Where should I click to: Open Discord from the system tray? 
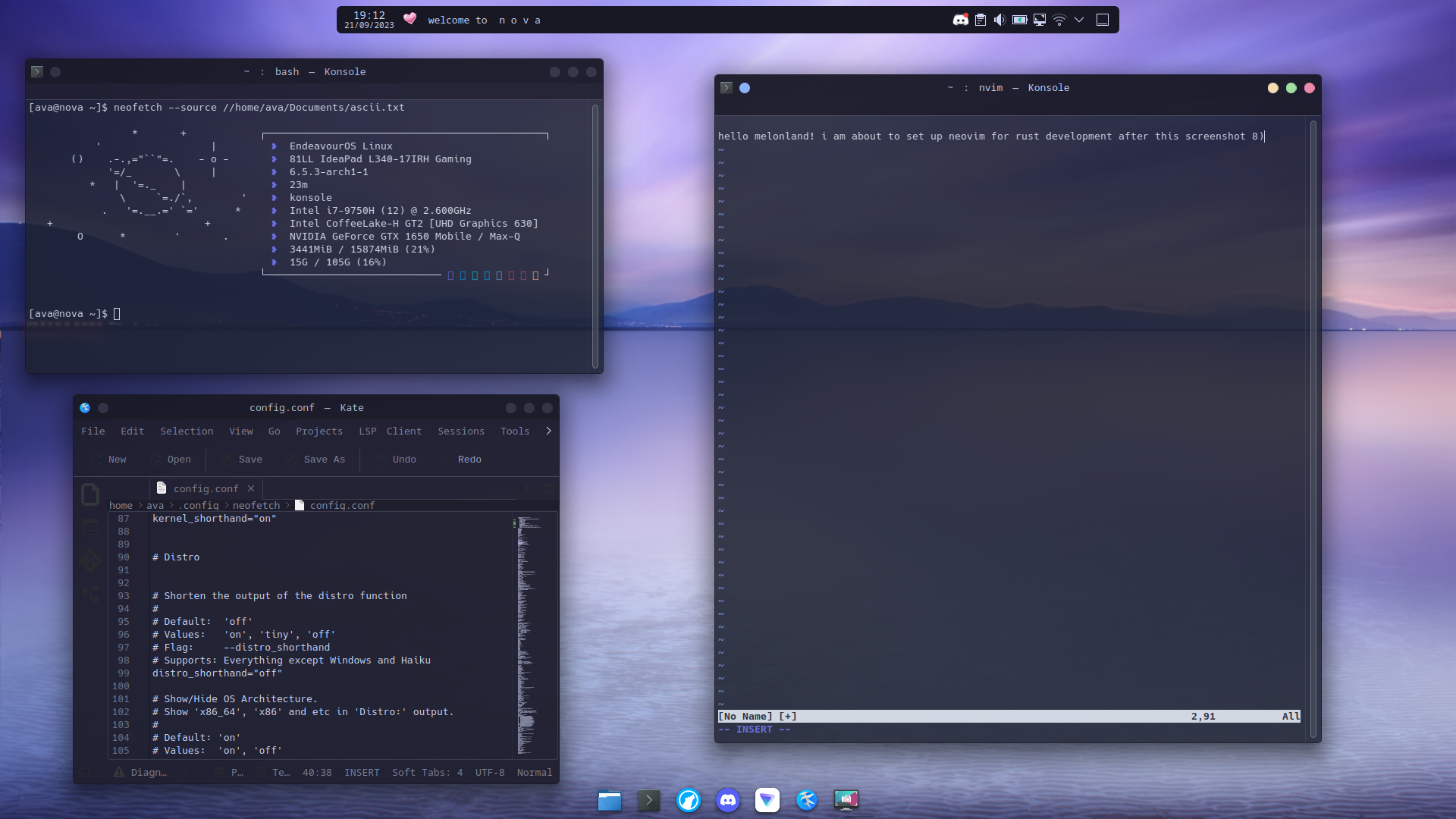click(961, 20)
